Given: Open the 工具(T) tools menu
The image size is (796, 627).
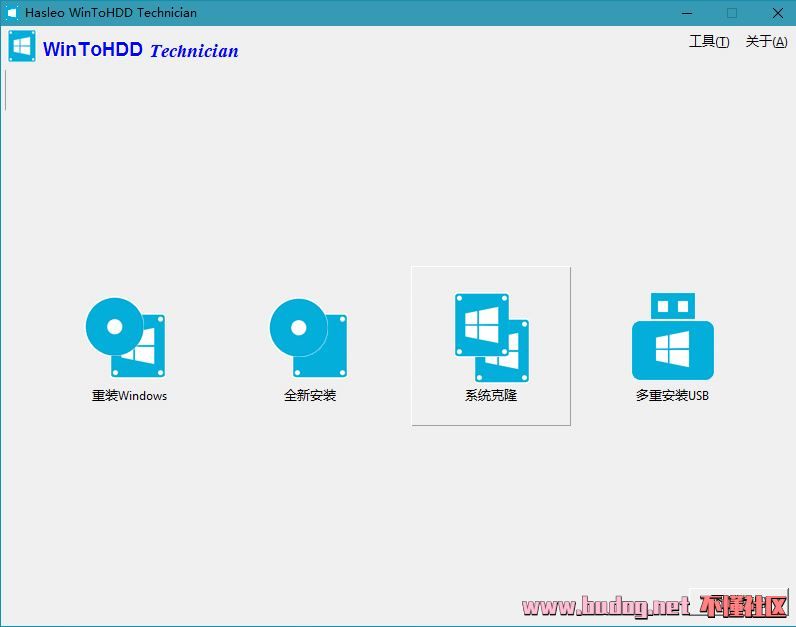Looking at the screenshot, I should (709, 42).
